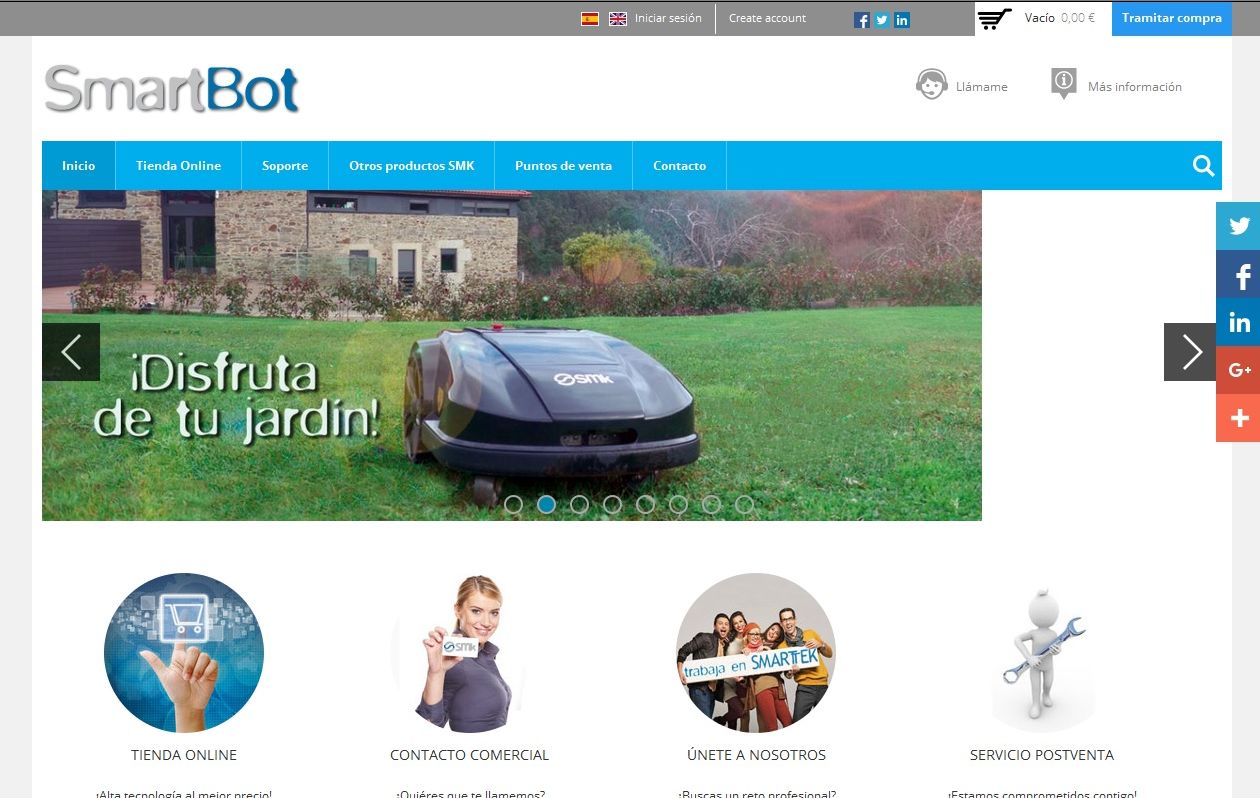This screenshot has width=1260, height=798.
Task: Open more sharing options plus icon
Action: [1238, 418]
